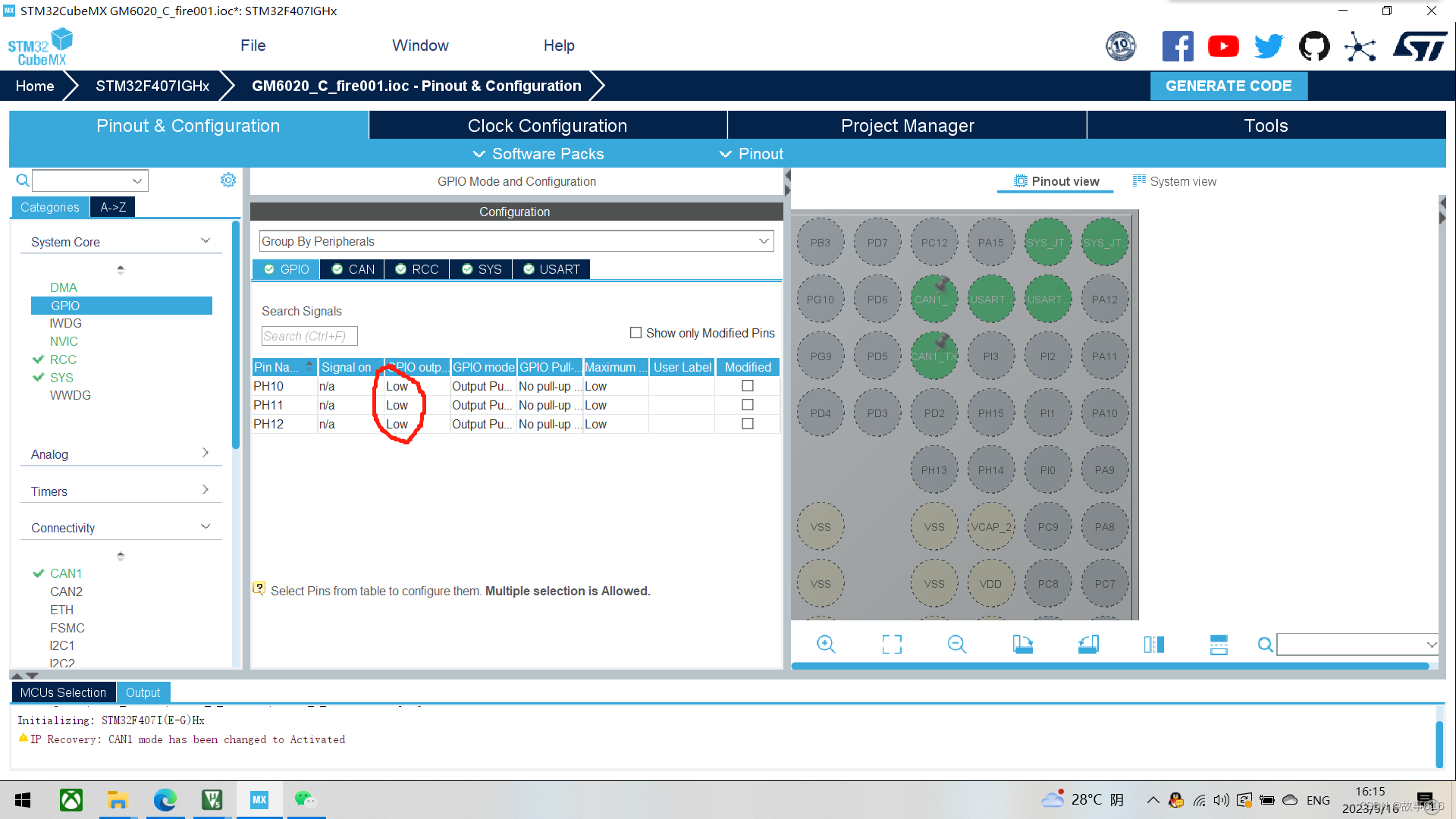The image size is (1456, 819).
Task: Click the ST logo icon
Action: 1420,46
